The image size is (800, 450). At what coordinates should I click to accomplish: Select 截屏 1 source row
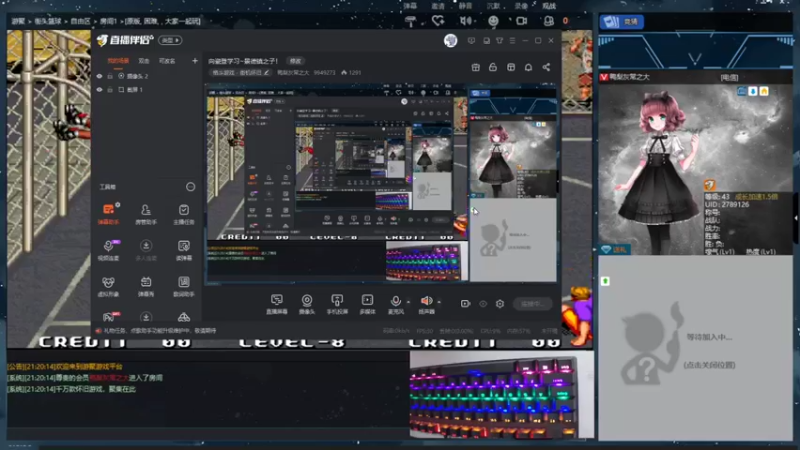(x=147, y=90)
